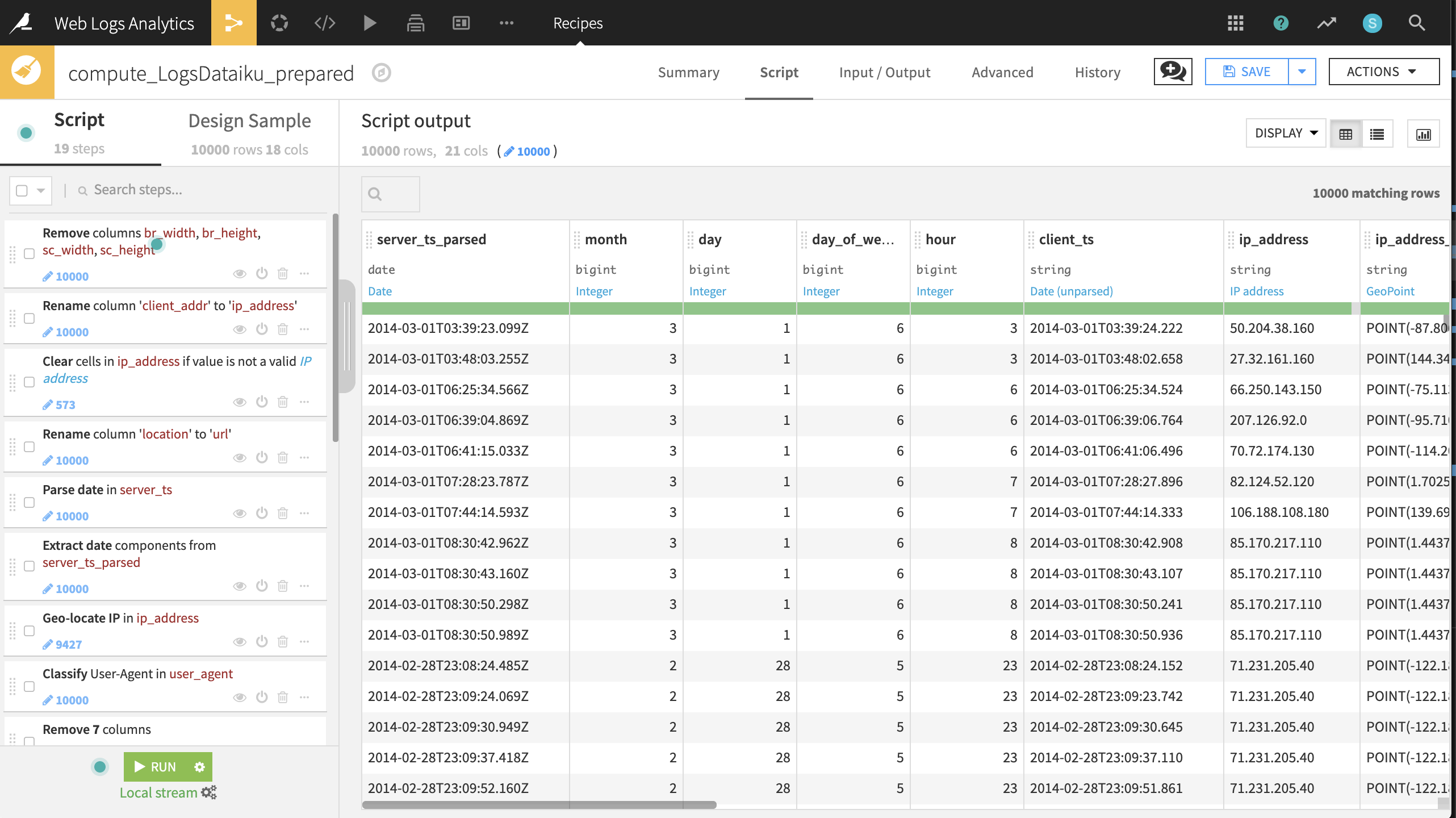The image size is (1456, 818).
Task: Open the server_ts_parsed column header menu
Action: click(432, 240)
